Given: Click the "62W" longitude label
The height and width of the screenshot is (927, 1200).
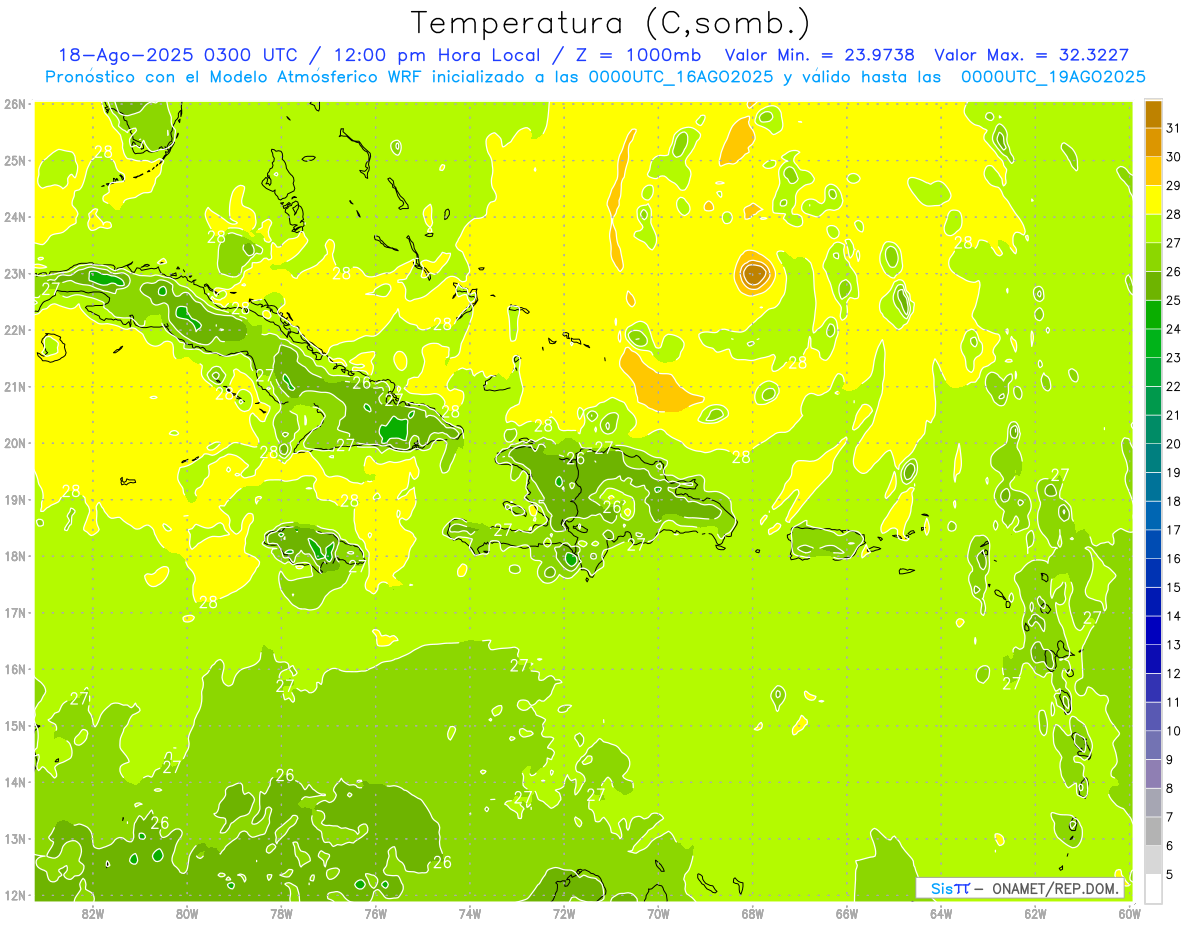Looking at the screenshot, I should pos(1035,913).
